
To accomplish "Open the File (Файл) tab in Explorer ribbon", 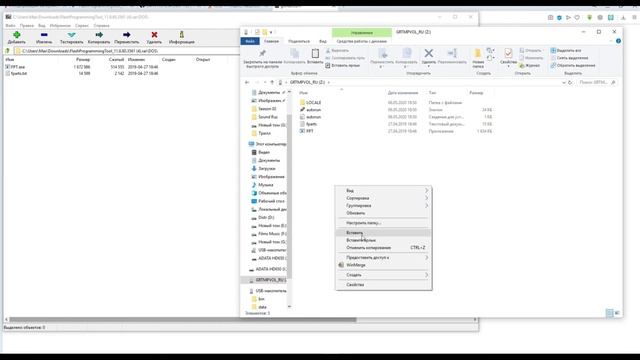I will click(250, 41).
